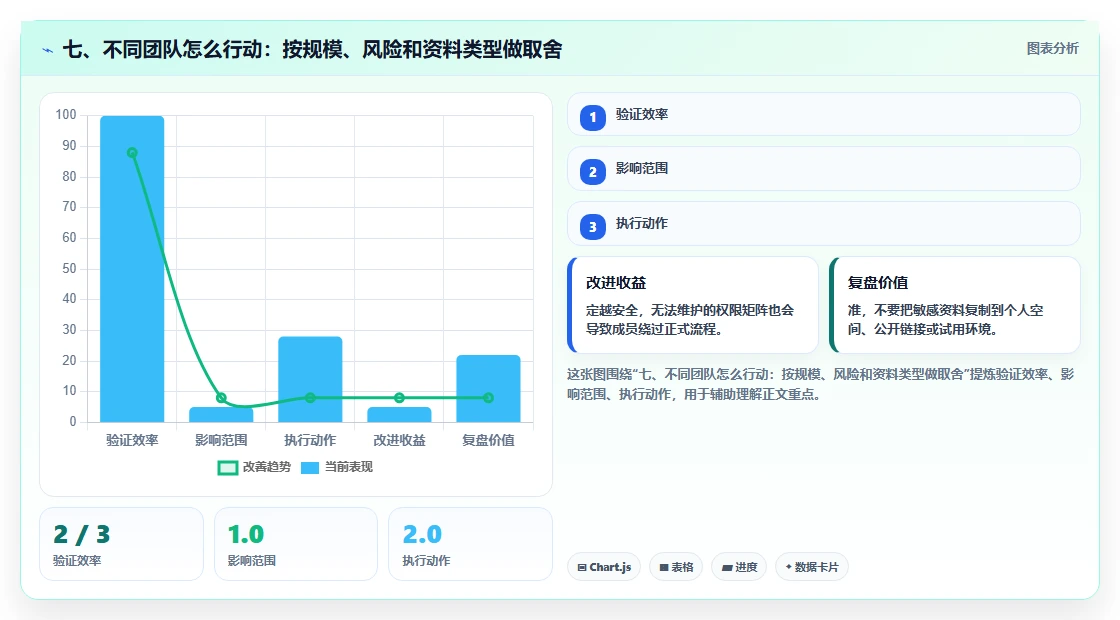Click the x-axis label 执行动作

coord(310,441)
